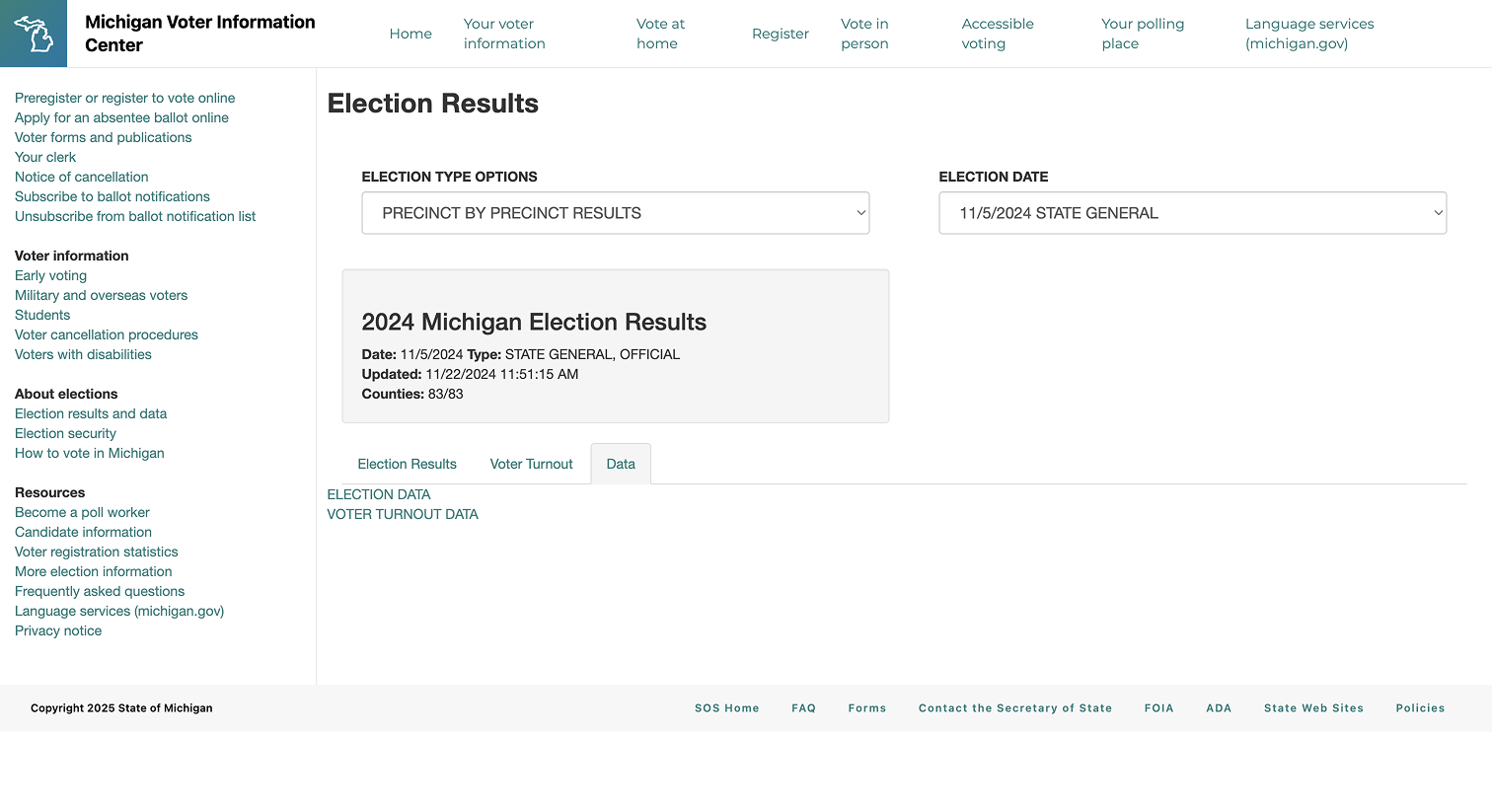This screenshot has width=1492, height=812.
Task: Open Register in the top navigation
Action: point(781,34)
